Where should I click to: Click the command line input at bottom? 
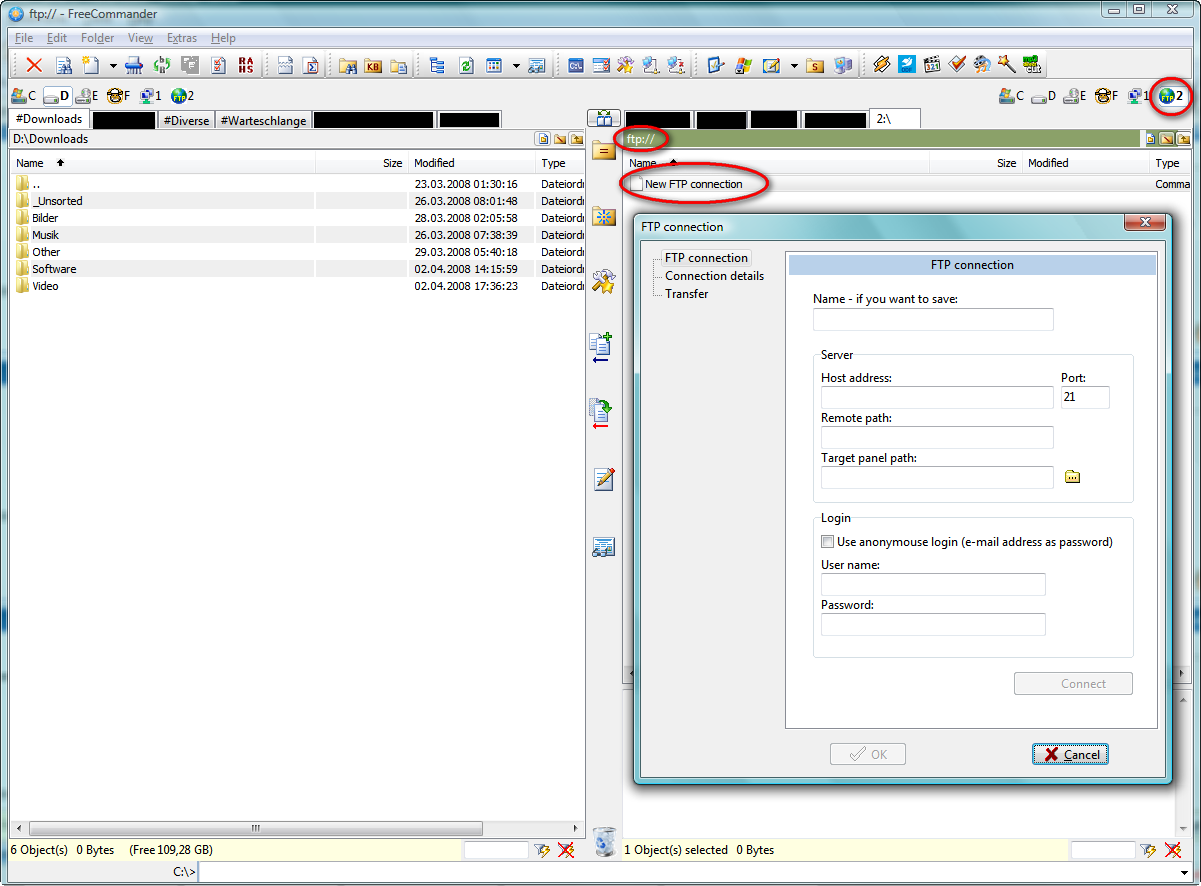(x=695, y=872)
